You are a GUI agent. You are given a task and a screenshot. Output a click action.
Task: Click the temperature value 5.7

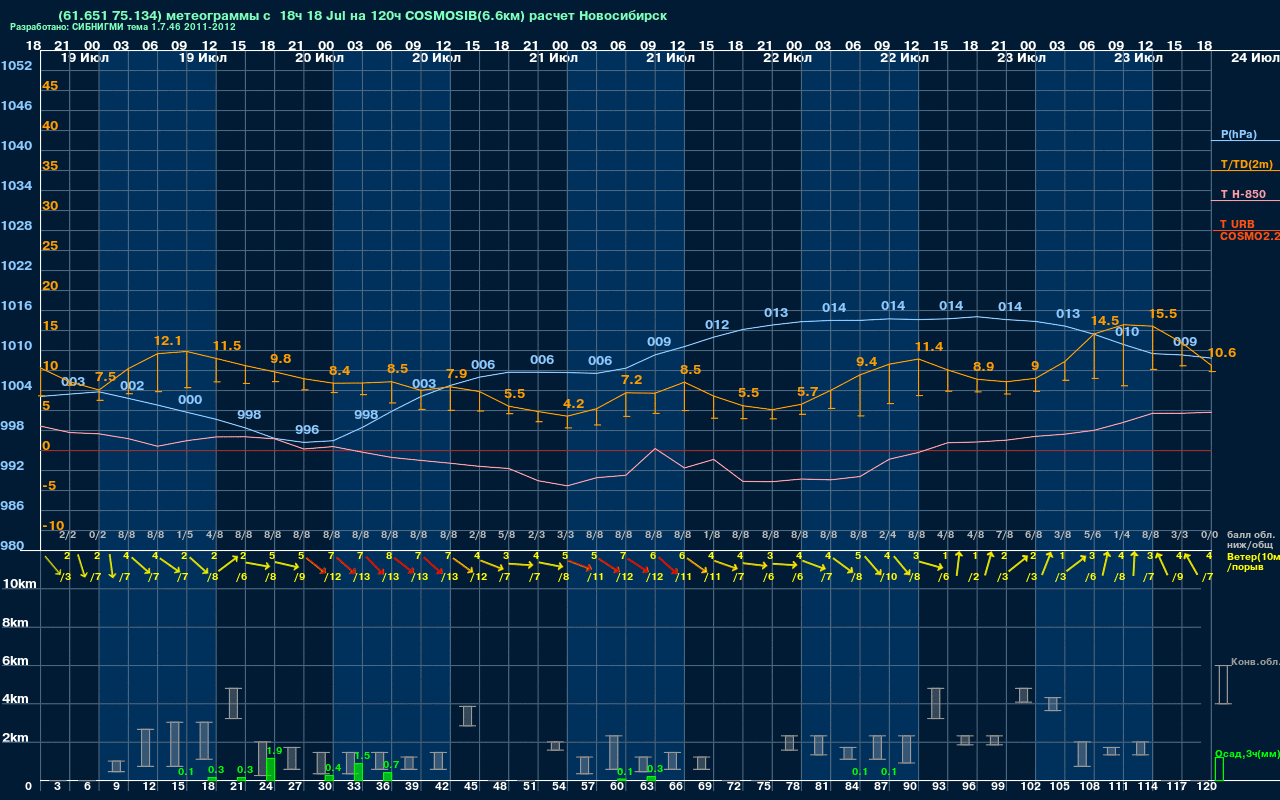(x=808, y=392)
